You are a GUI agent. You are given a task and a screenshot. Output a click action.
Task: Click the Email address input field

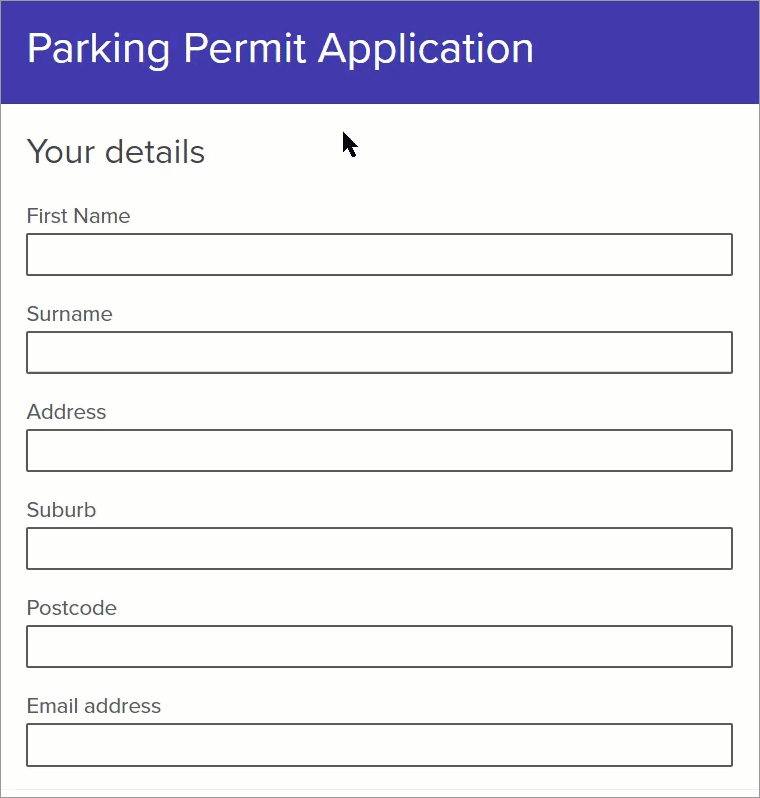379,745
